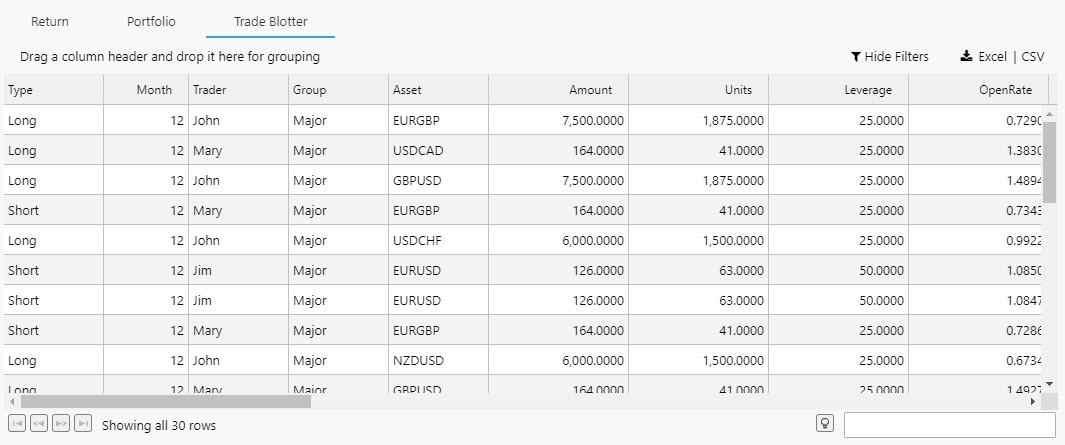Viewport: 1065px width, 445px height.
Task: Go to last page of rows
Action: point(84,424)
